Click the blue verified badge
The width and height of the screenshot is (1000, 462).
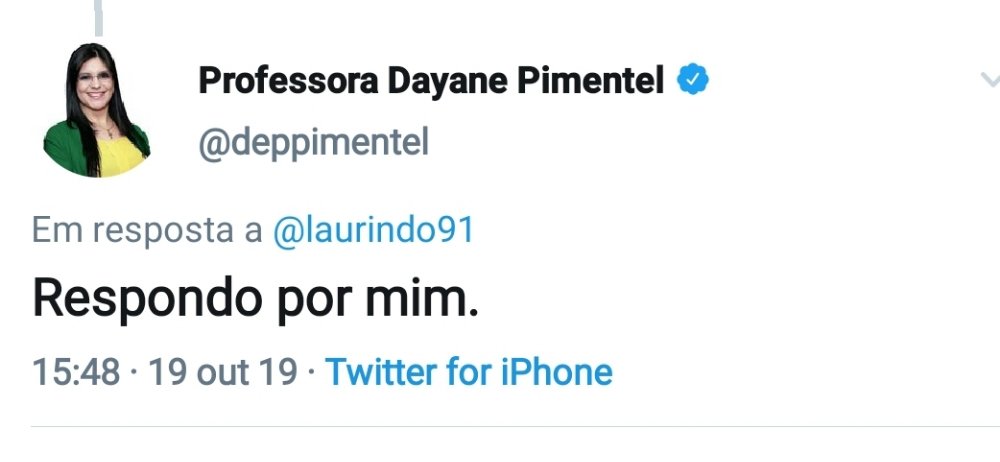coord(693,81)
